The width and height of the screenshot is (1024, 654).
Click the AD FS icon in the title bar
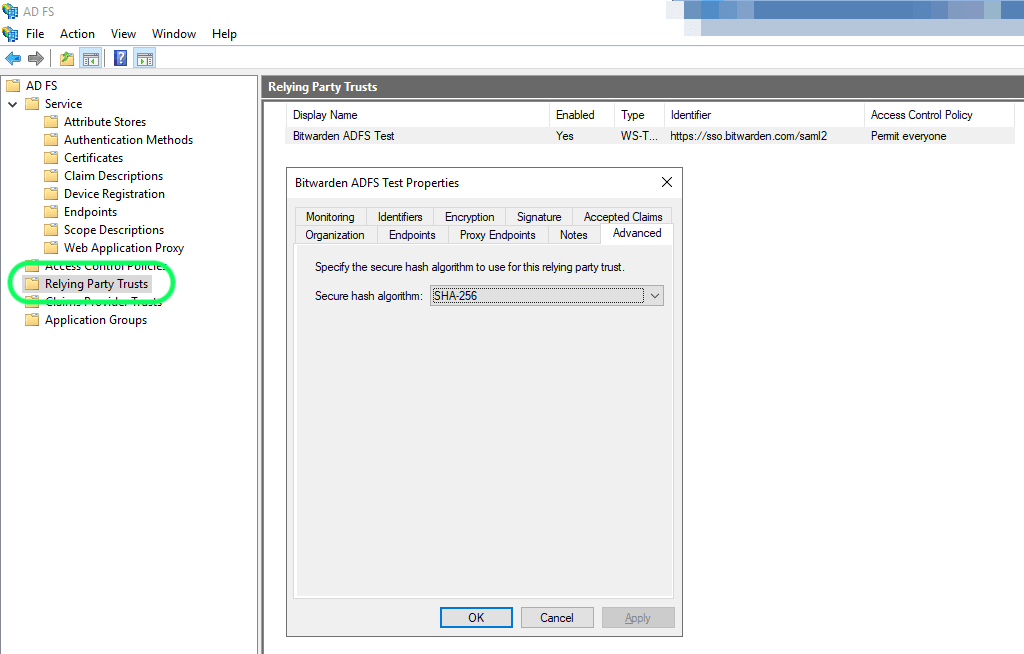tap(10, 11)
